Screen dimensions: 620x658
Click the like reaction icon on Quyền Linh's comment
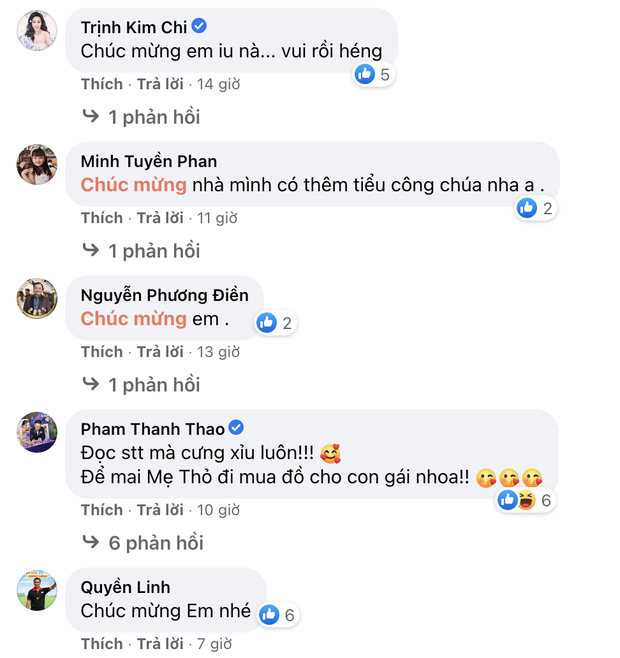(x=269, y=615)
